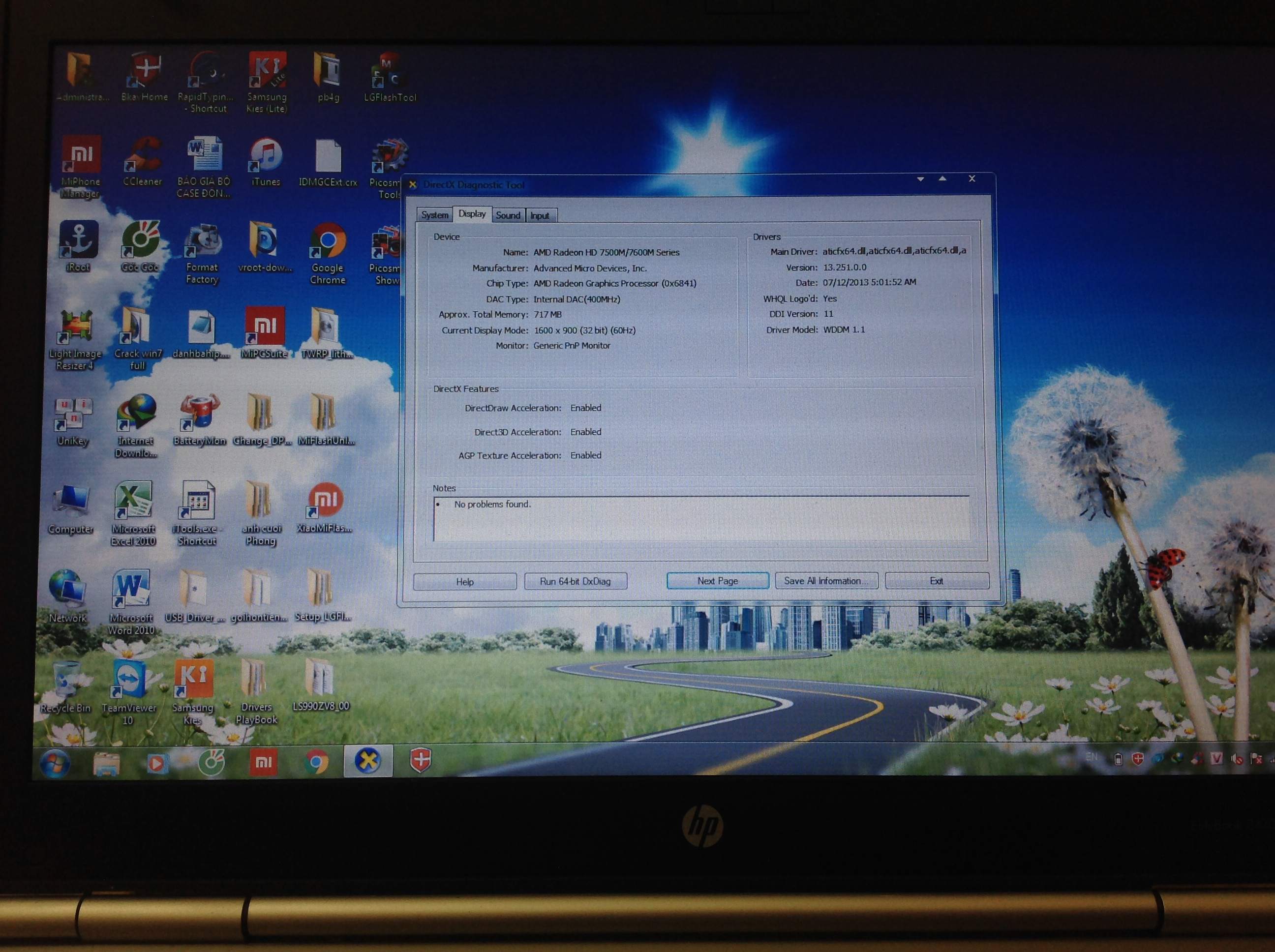Switch to the Sound tab in DxDiag
This screenshot has width=1275, height=952.
pyautogui.click(x=508, y=215)
